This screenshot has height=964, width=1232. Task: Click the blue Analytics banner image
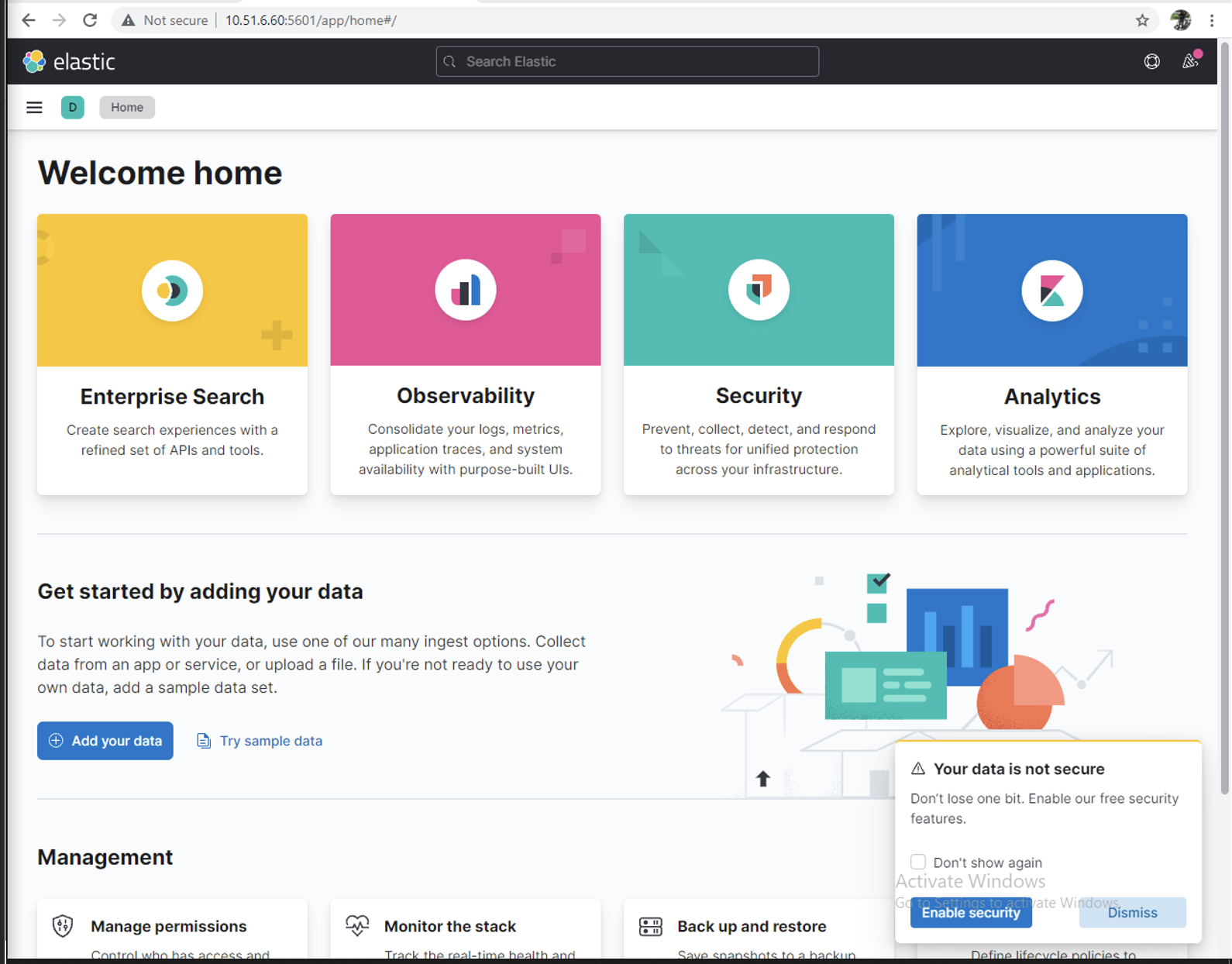point(1052,290)
